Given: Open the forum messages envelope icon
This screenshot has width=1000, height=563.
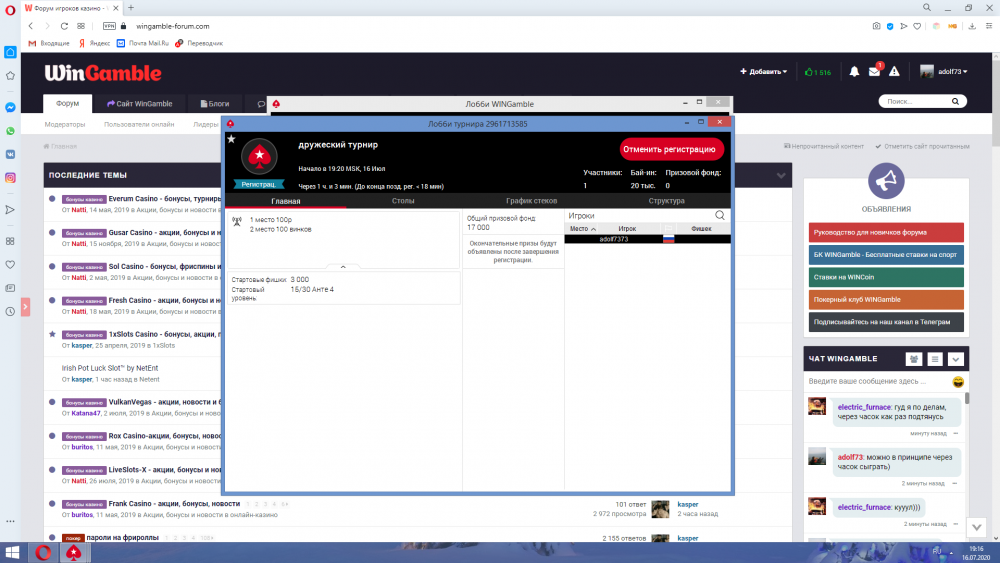Looking at the screenshot, I should point(874,72).
